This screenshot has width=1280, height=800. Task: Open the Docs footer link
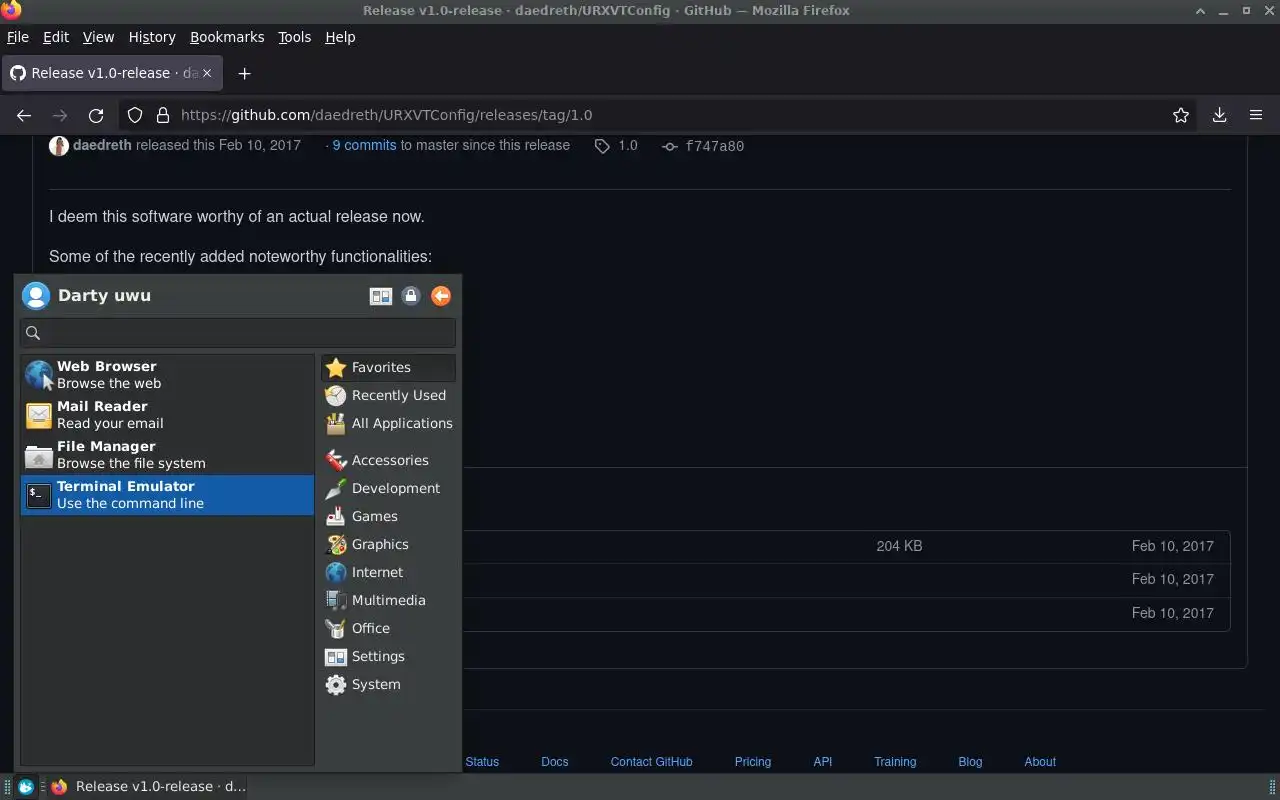click(555, 761)
